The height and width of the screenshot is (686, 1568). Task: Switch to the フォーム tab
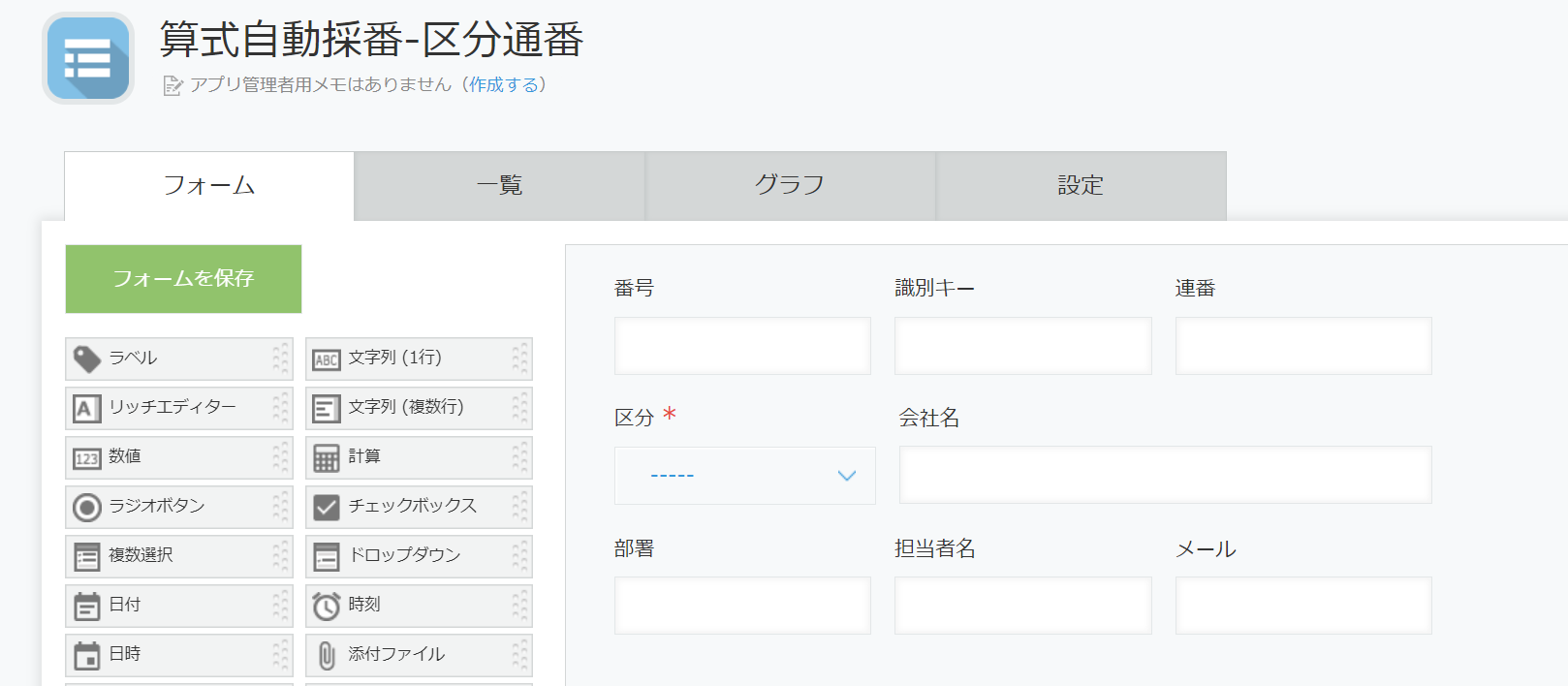[209, 186]
